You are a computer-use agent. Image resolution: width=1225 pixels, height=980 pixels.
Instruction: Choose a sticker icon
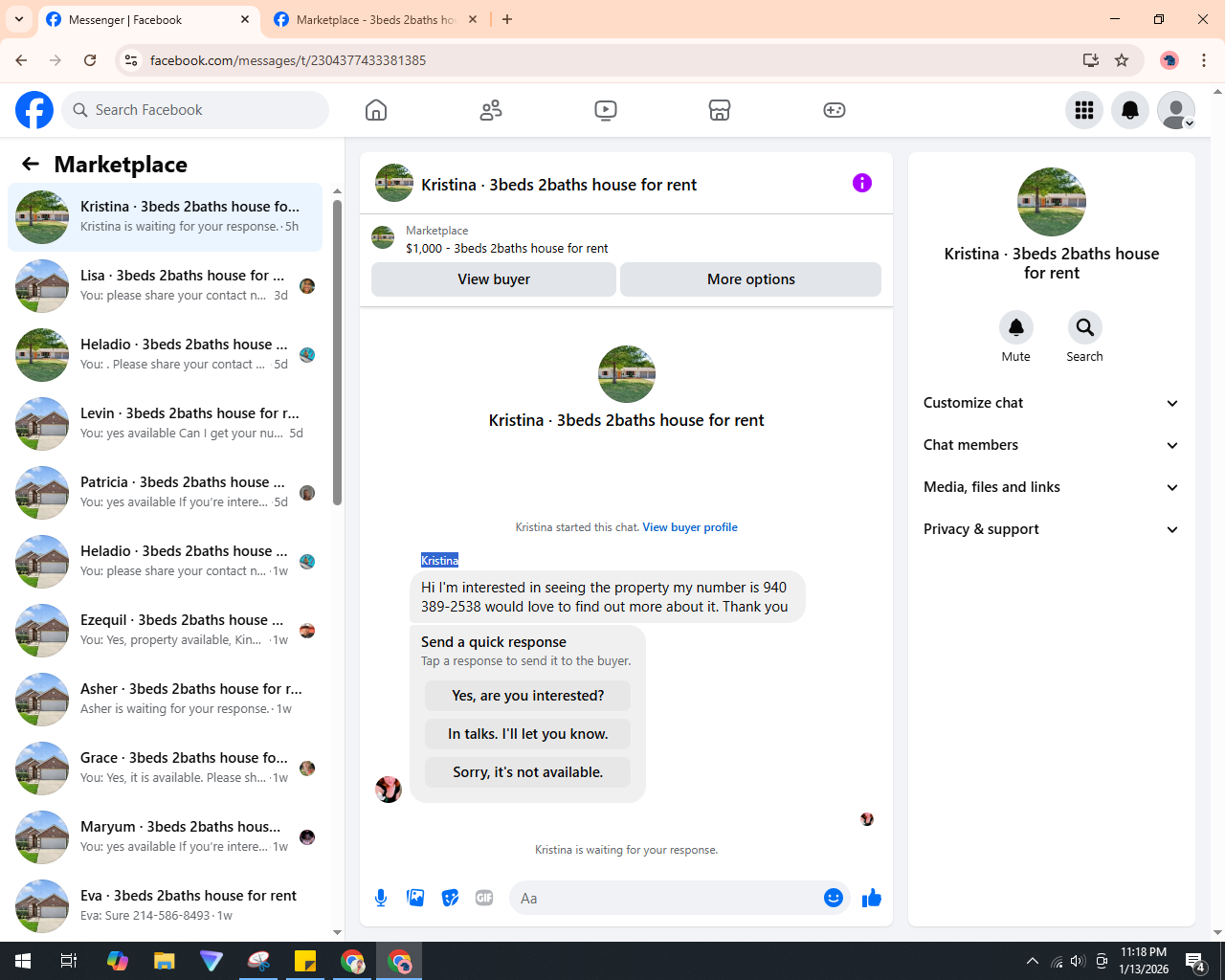pos(450,898)
